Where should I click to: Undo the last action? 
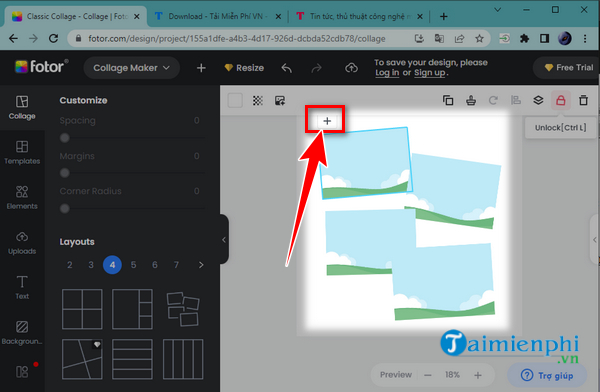point(286,68)
